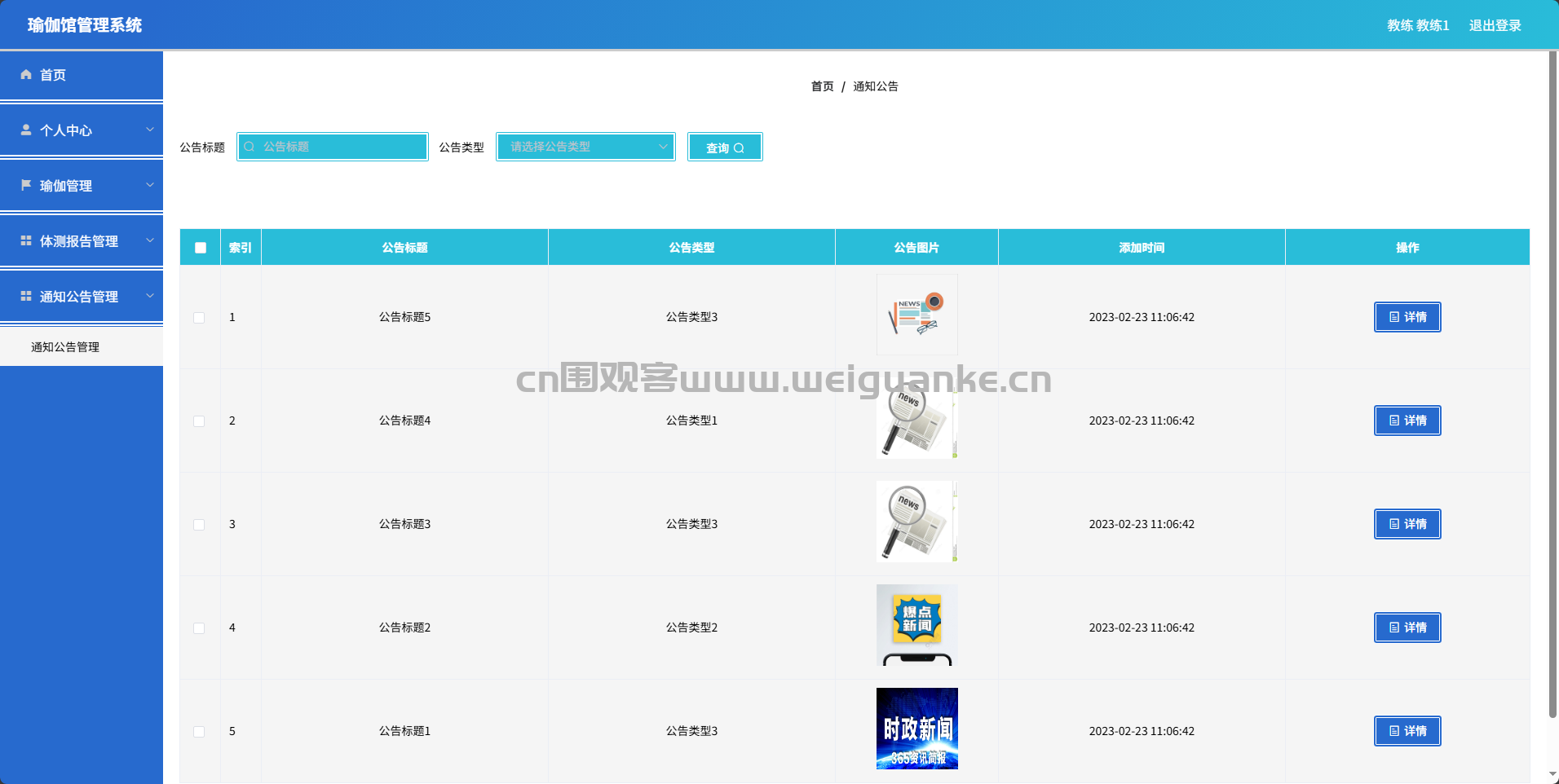This screenshot has height=784, width=1559.
Task: Select the 通知公告管理 submenu item
Action: click(x=82, y=347)
